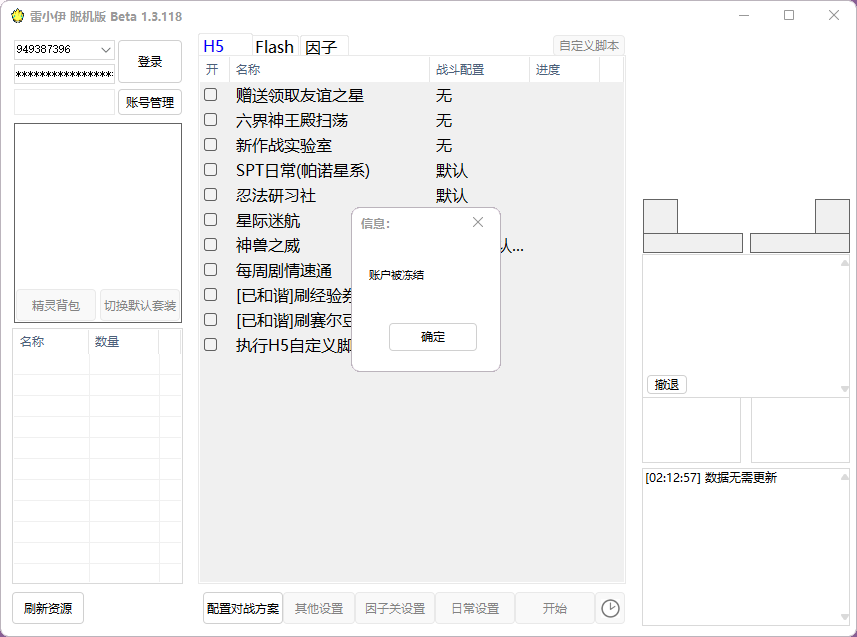The width and height of the screenshot is (857, 637).
Task: Enable 六界神王殿扫荡 checkbox
Action: [210, 120]
